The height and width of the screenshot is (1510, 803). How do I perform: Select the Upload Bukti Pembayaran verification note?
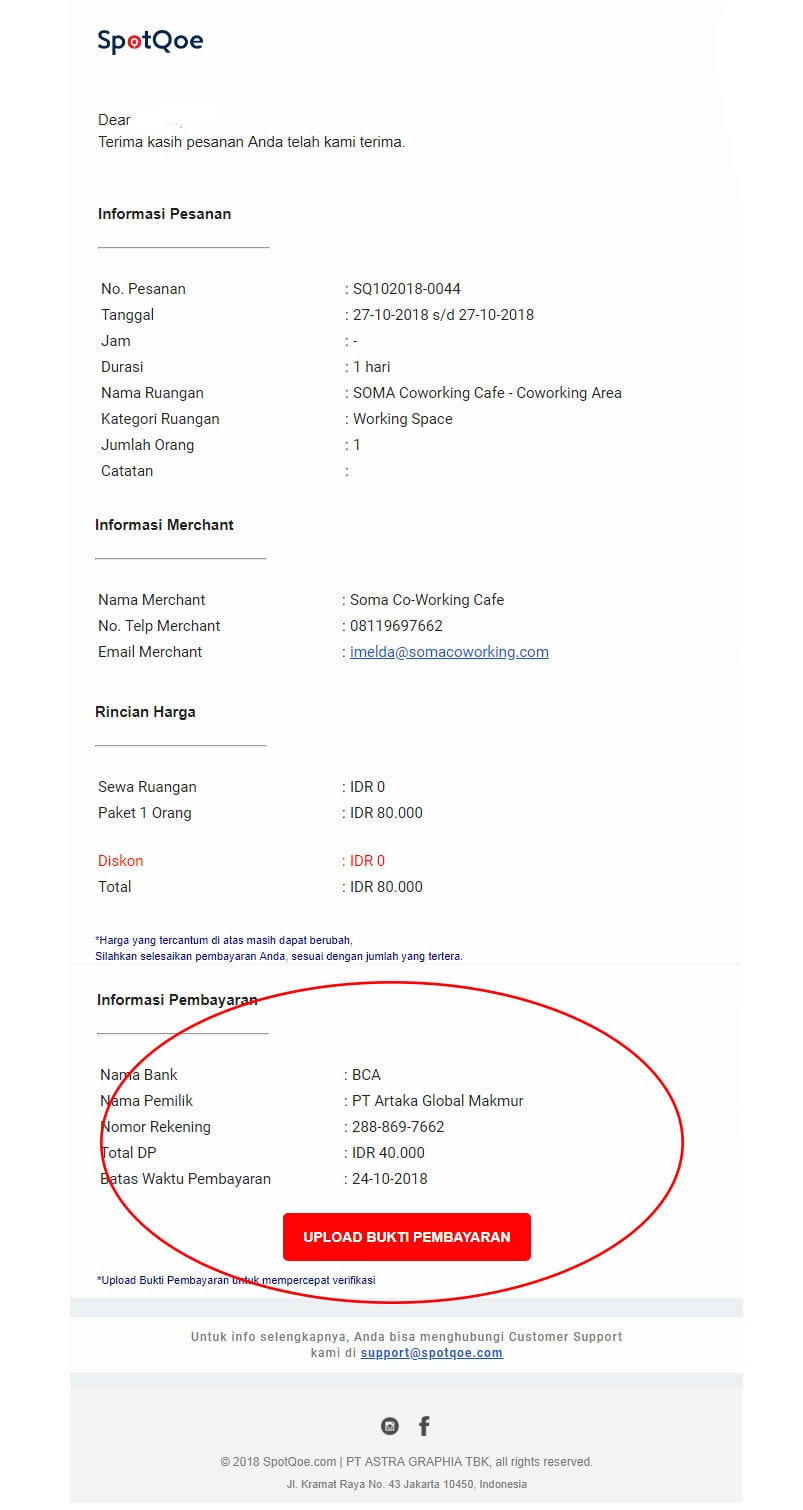(236, 1280)
